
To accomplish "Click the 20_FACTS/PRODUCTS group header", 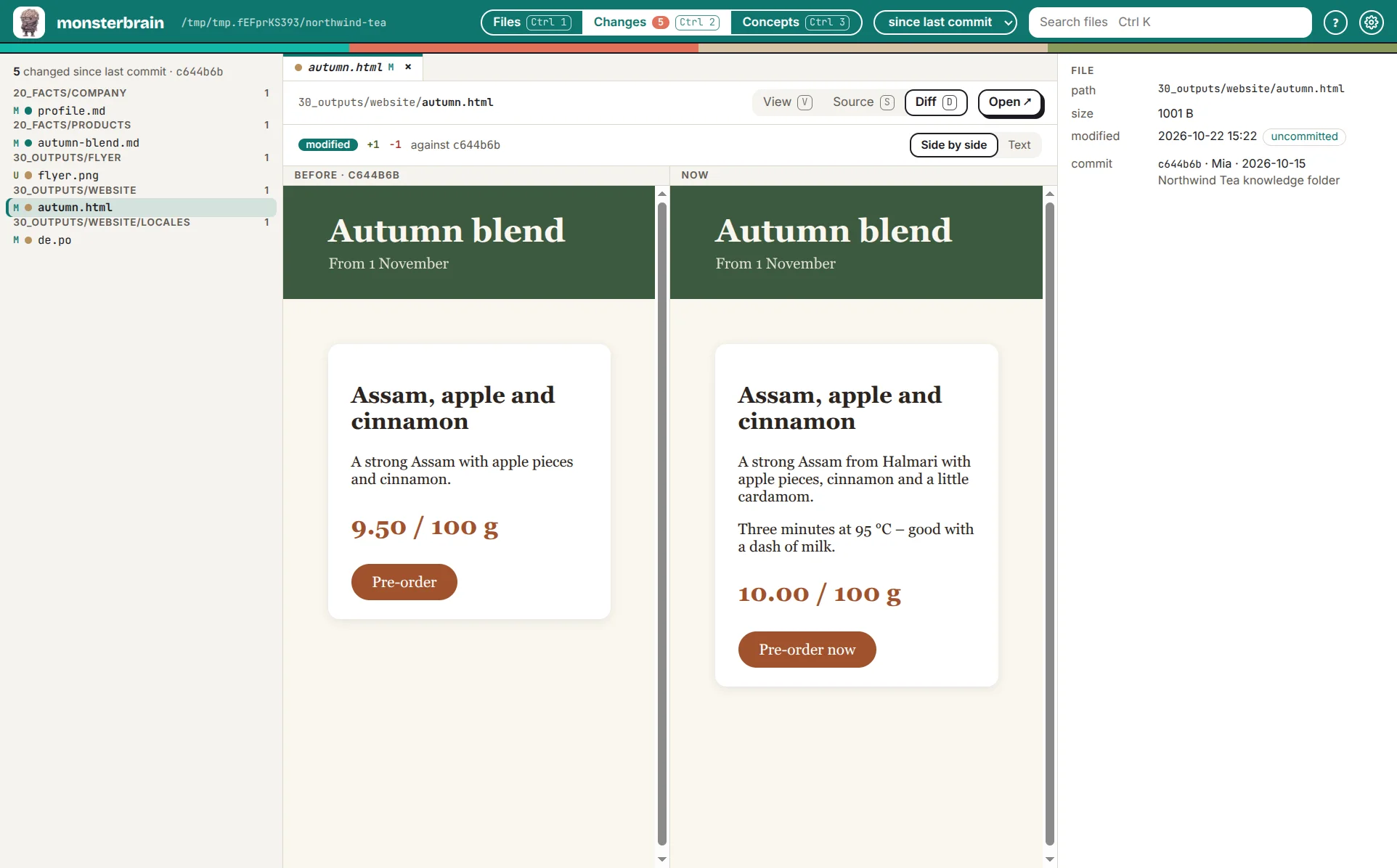I will [x=142, y=125].
